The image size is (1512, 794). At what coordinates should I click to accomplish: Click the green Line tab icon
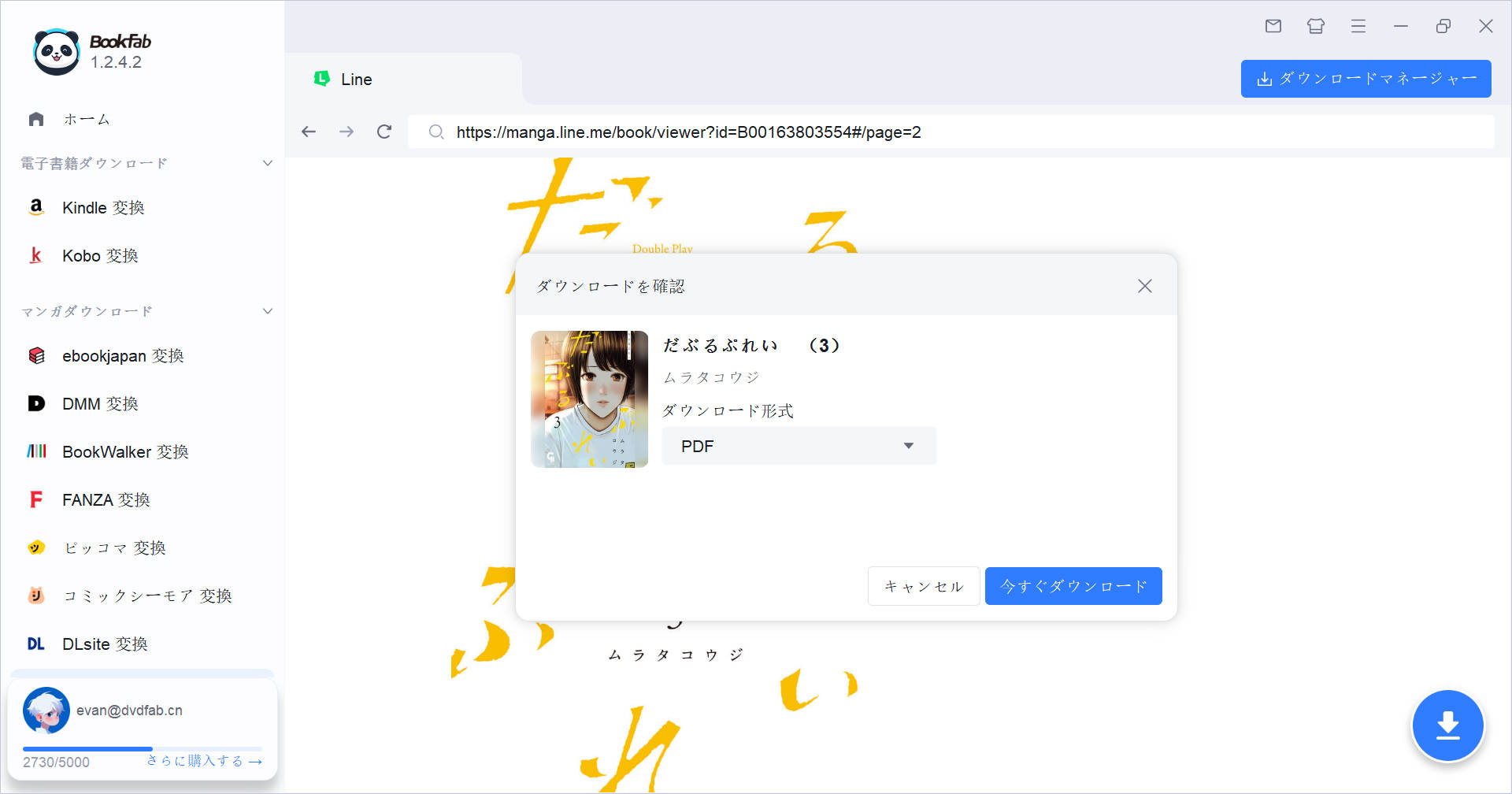point(321,79)
